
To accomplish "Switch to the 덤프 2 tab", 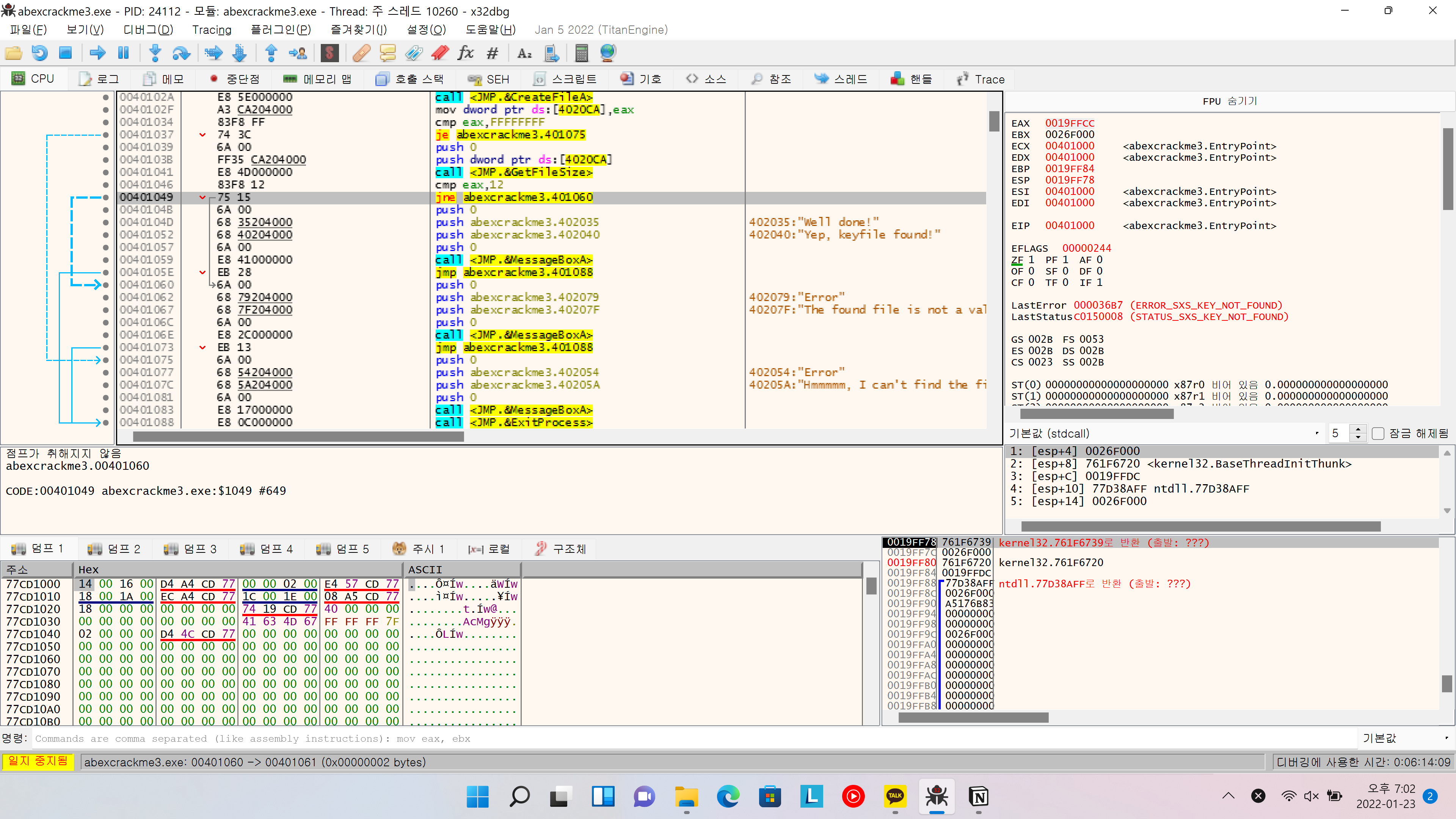I will [114, 549].
